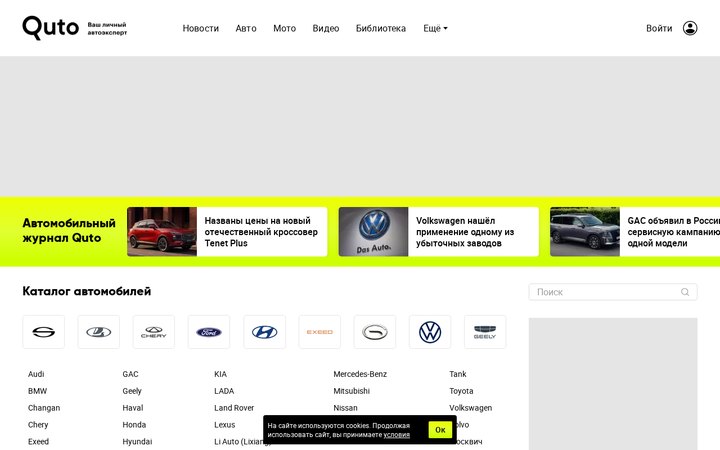The width and height of the screenshot is (720, 450).
Task: Open the Tenet Plus article thumbnail
Action: [162, 231]
